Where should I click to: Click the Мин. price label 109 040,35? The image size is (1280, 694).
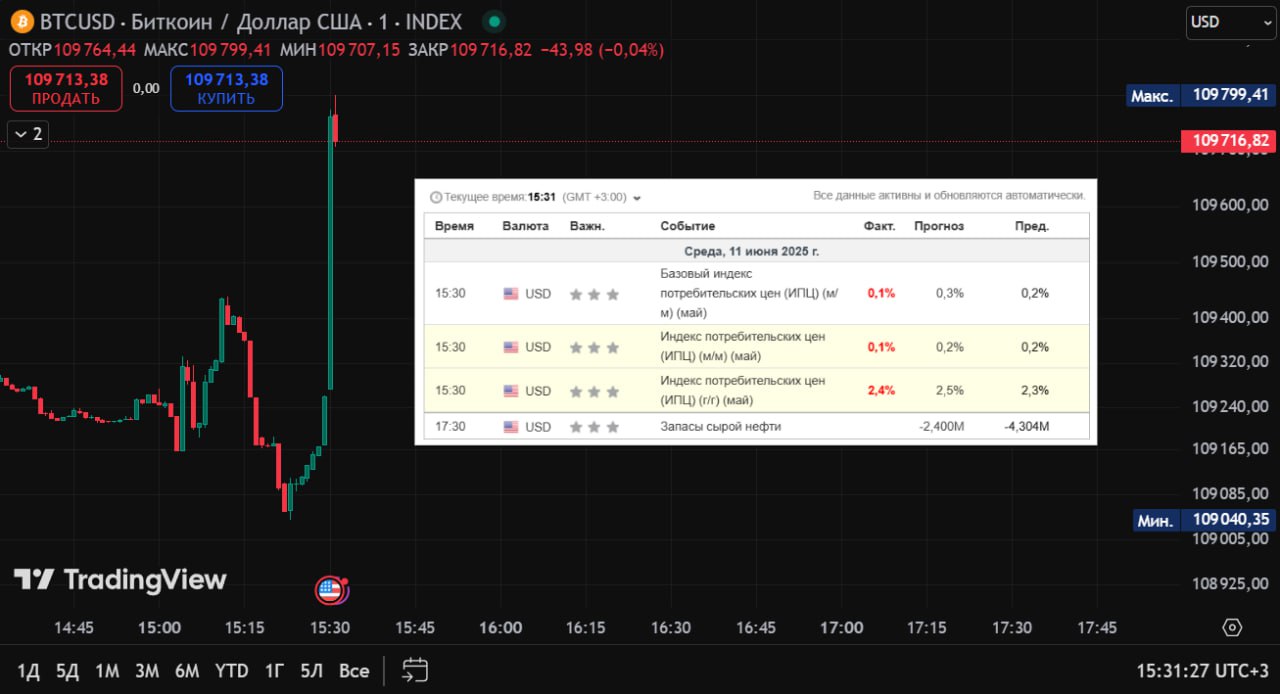coord(1204,520)
